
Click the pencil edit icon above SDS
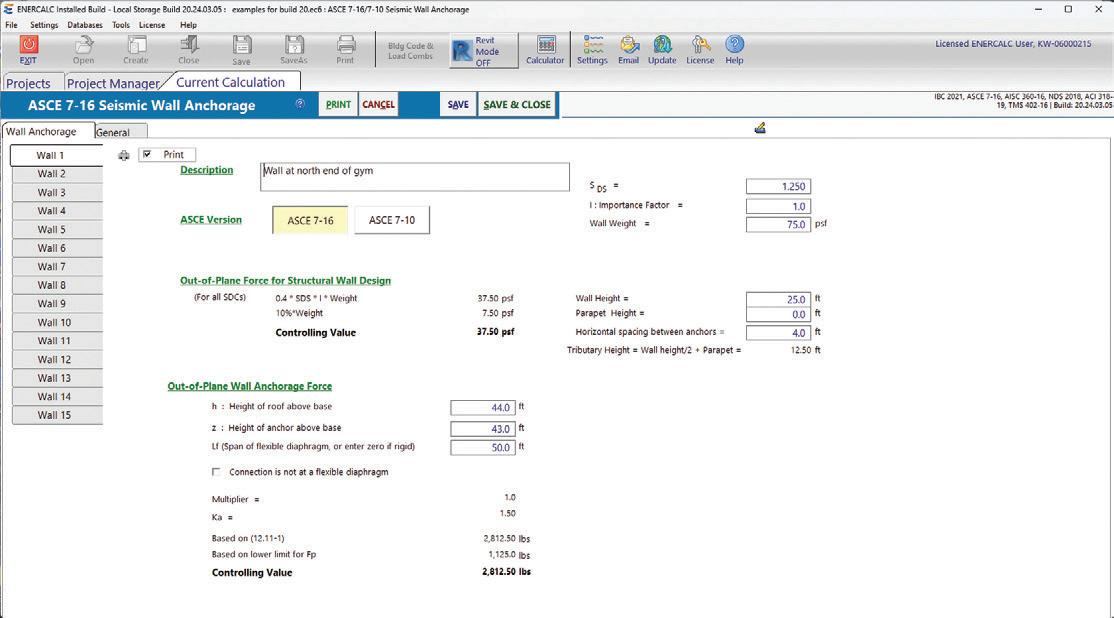tap(760, 128)
